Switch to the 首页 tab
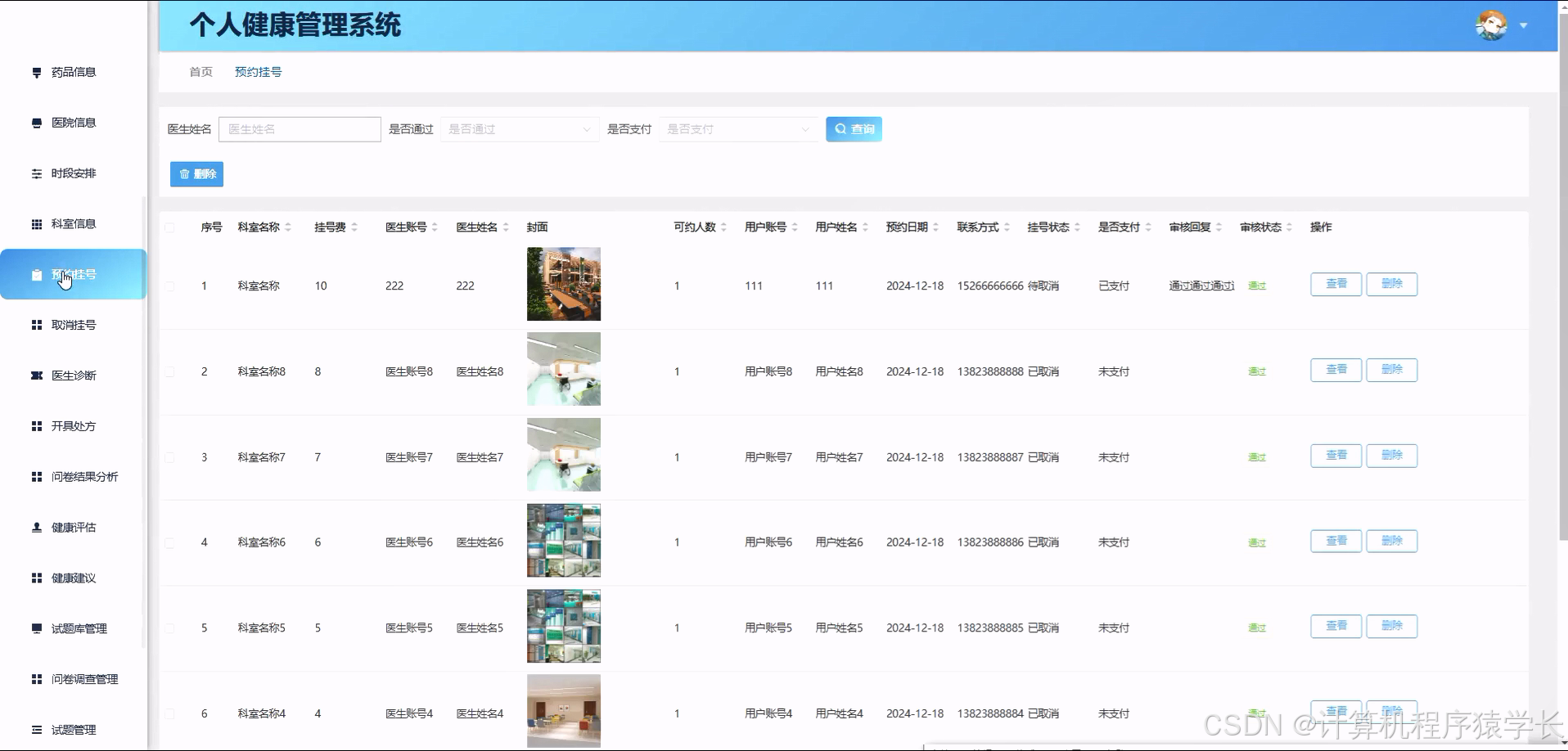This screenshot has width=1568, height=751. click(x=200, y=72)
